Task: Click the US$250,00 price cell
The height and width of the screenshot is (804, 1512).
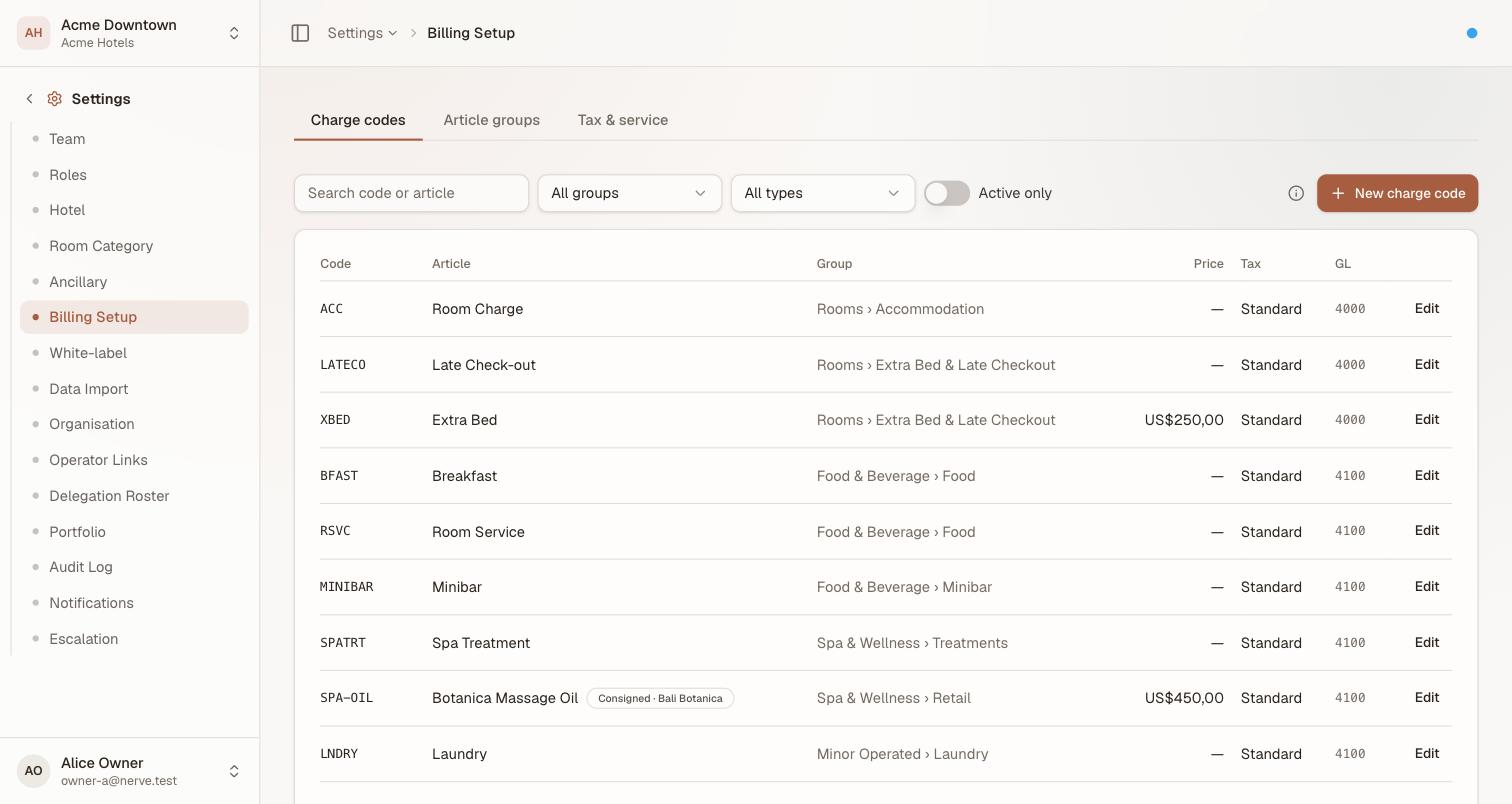Action: pos(1184,420)
